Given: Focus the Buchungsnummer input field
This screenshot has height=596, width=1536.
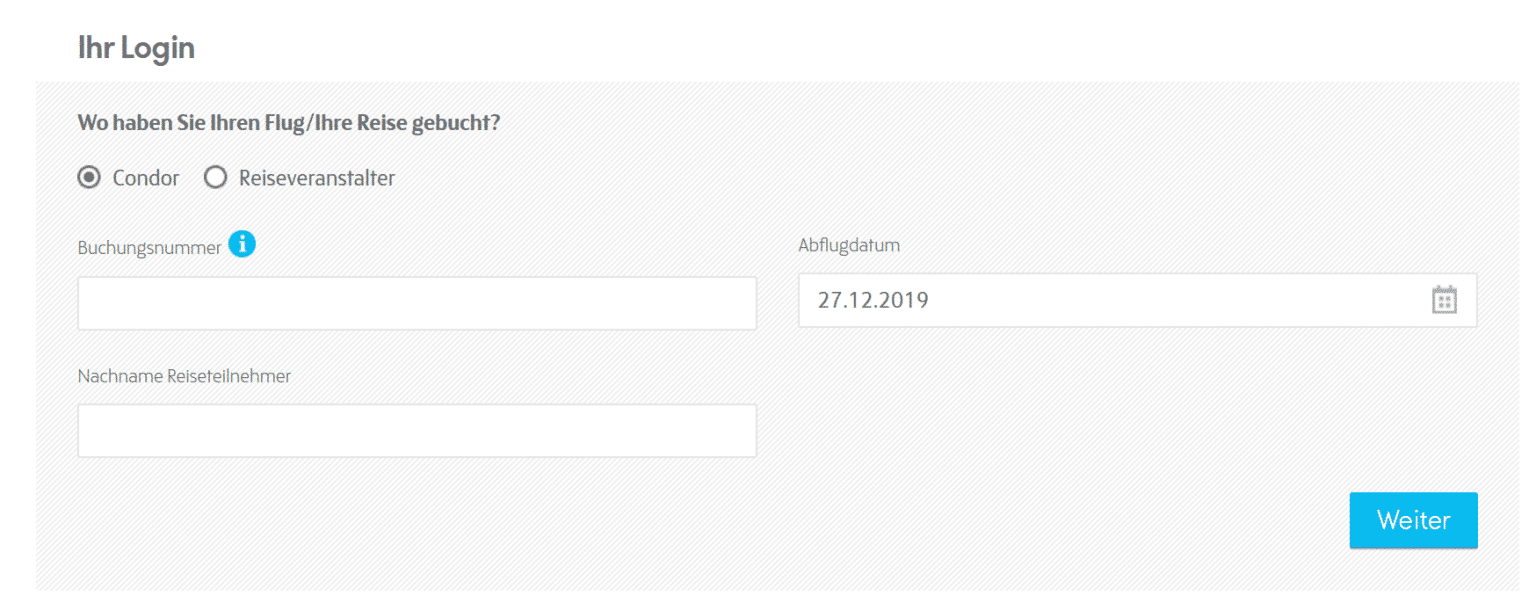Looking at the screenshot, I should [416, 303].
